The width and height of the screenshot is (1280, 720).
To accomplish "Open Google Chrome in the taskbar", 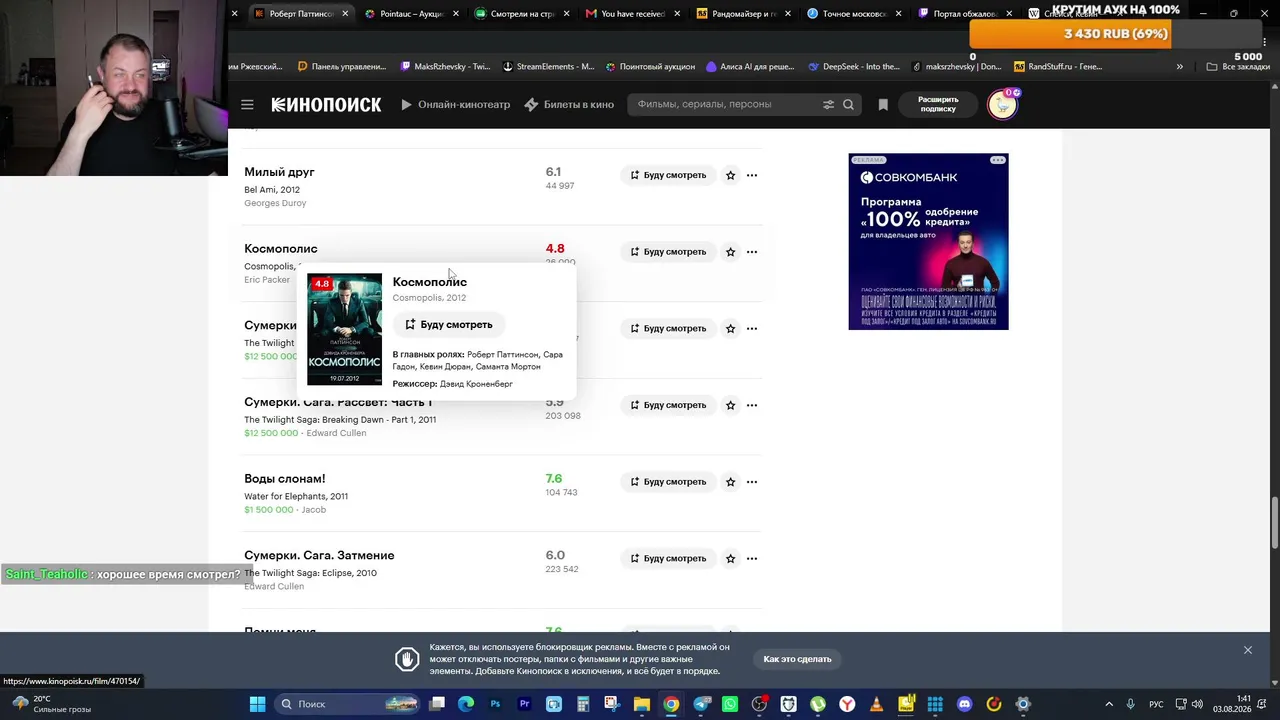I will pos(671,704).
